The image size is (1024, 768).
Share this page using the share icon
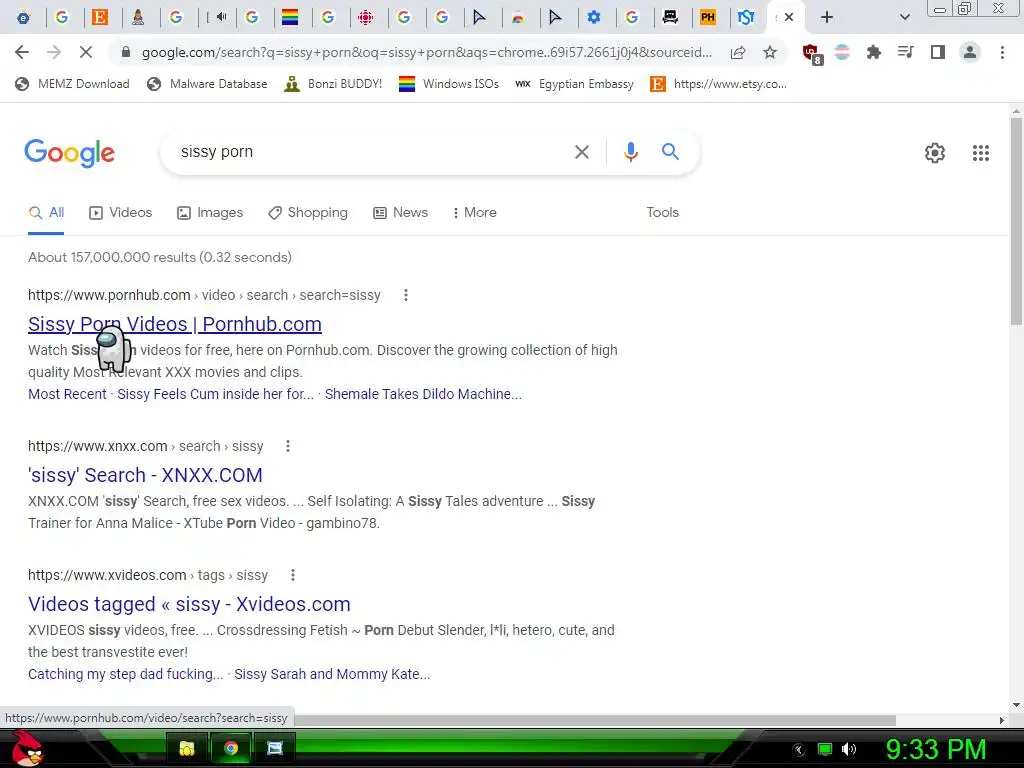point(738,52)
